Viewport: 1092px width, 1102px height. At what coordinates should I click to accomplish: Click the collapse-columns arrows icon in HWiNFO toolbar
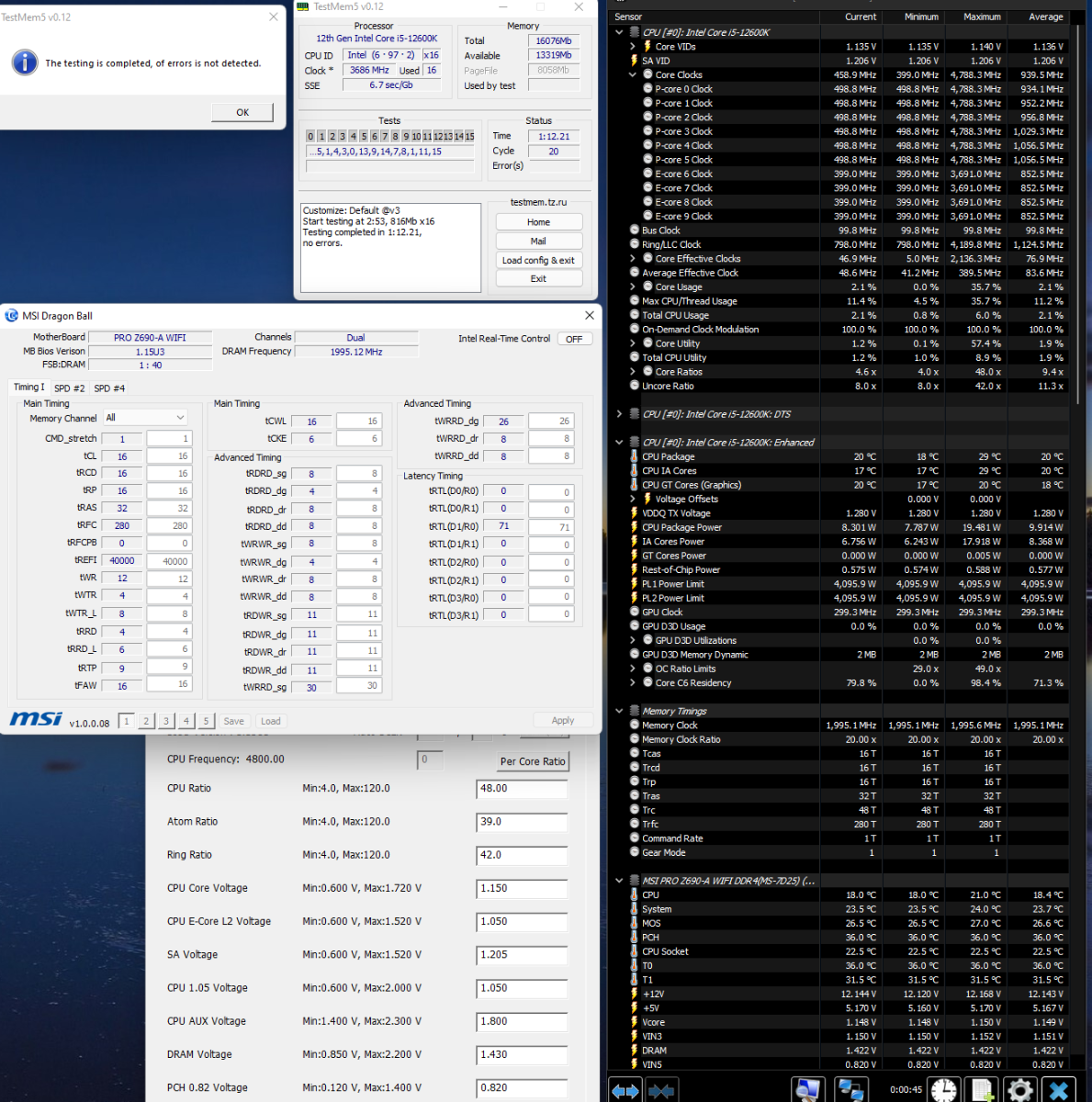[x=661, y=1090]
